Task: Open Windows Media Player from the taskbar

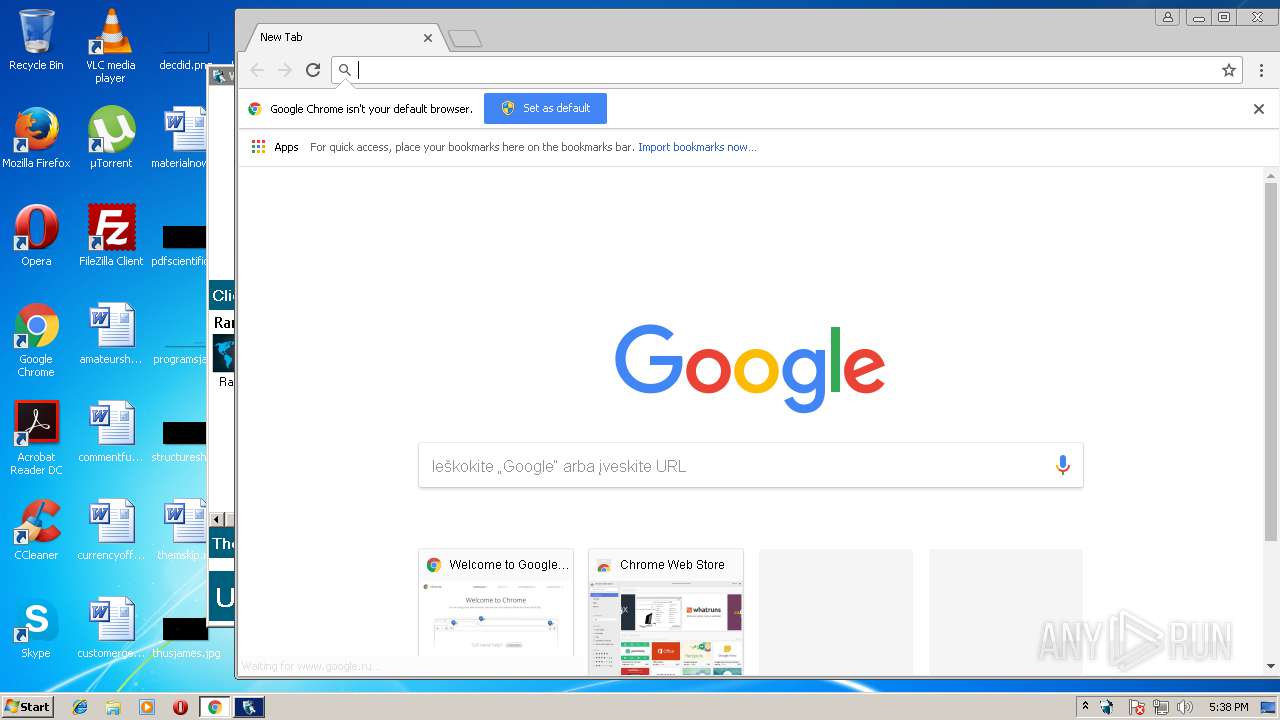Action: pyautogui.click(x=147, y=707)
